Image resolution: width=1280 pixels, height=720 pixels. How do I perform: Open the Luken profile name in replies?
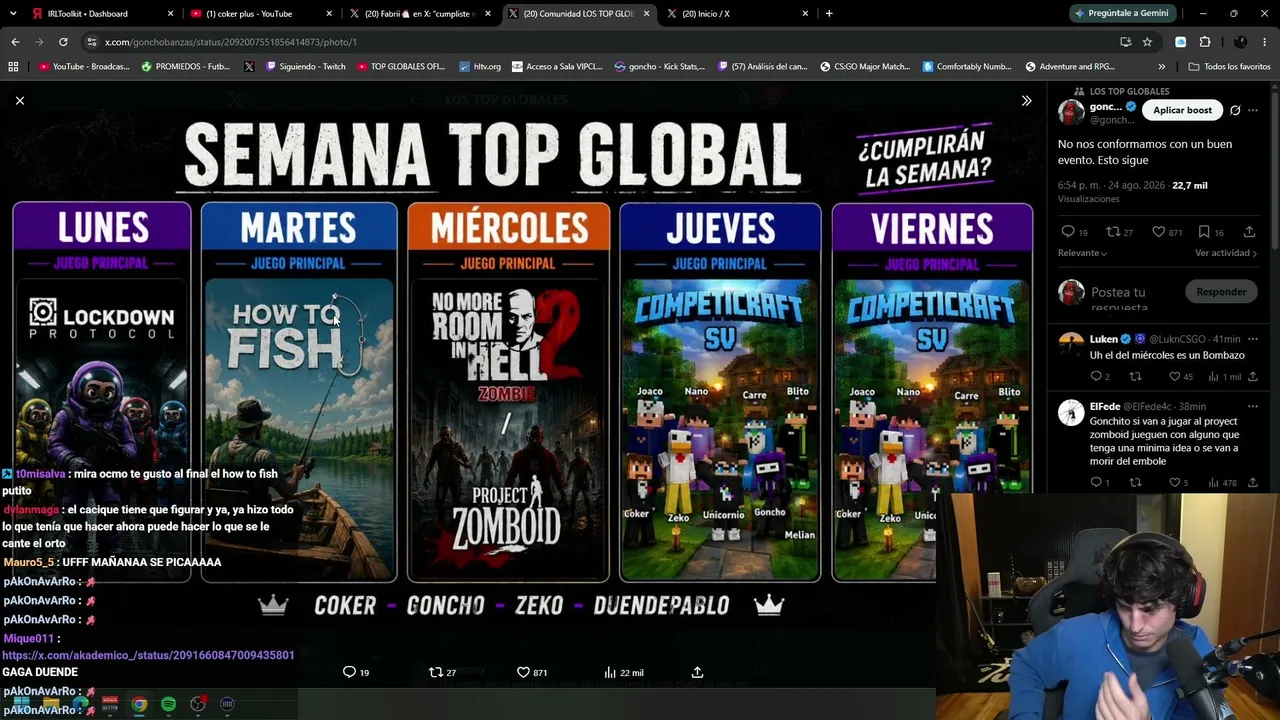(x=1104, y=339)
